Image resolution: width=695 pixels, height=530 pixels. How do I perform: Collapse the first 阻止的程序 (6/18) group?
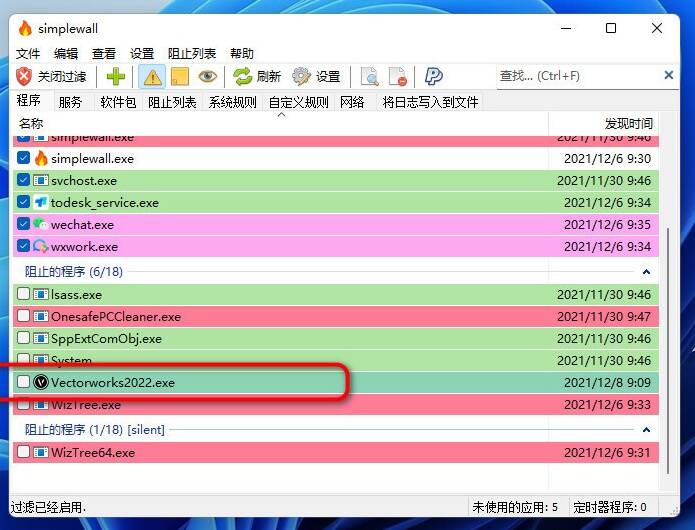646,271
